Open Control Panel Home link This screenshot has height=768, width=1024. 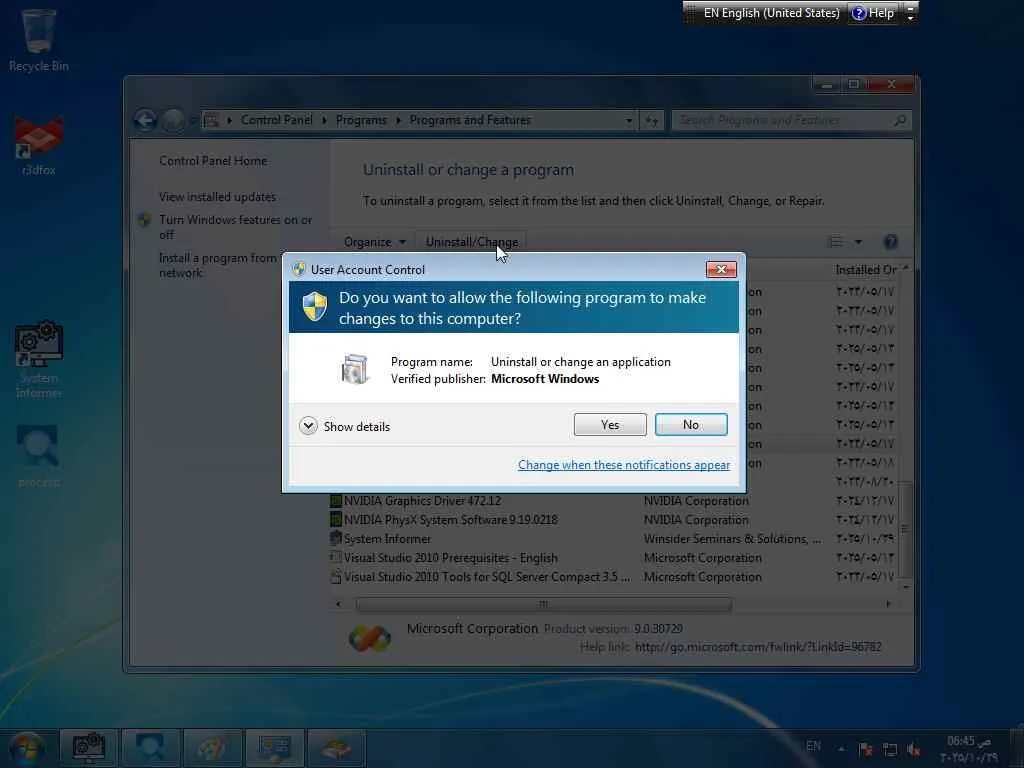click(x=213, y=161)
